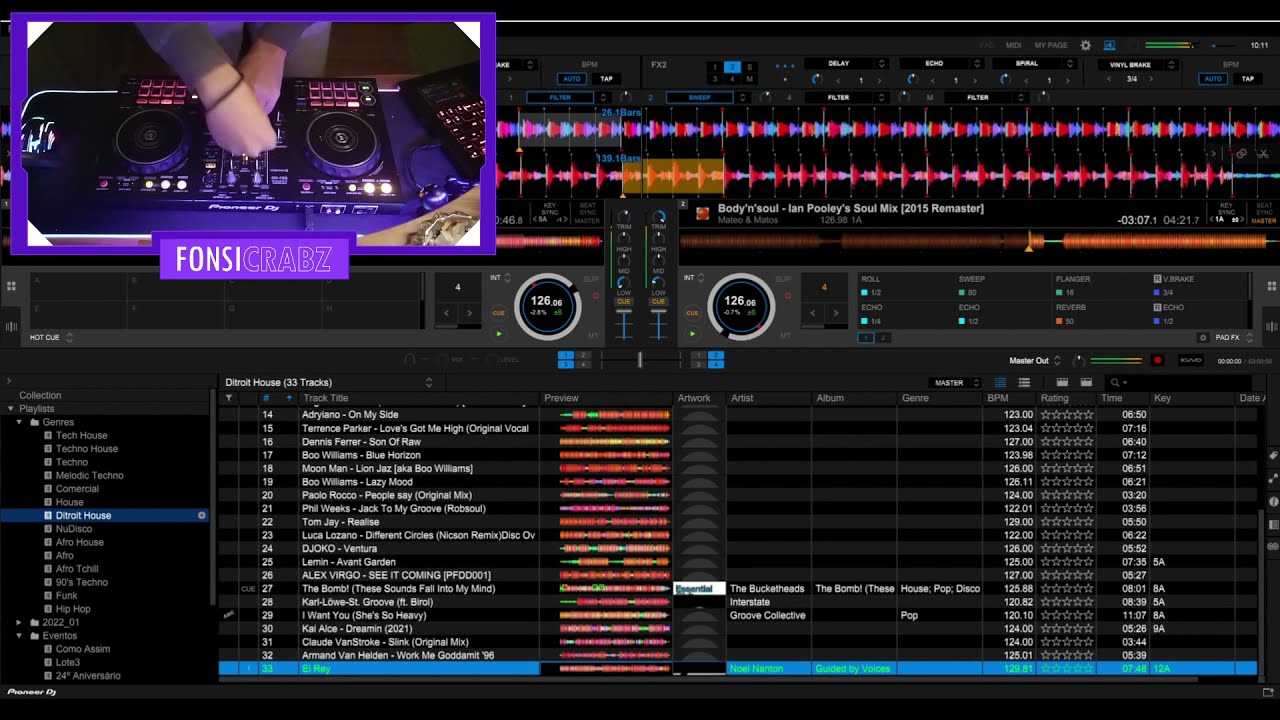Viewport: 1280px width, 720px height.
Task: Select MIDI in top bar
Action: pyautogui.click(x=1014, y=45)
